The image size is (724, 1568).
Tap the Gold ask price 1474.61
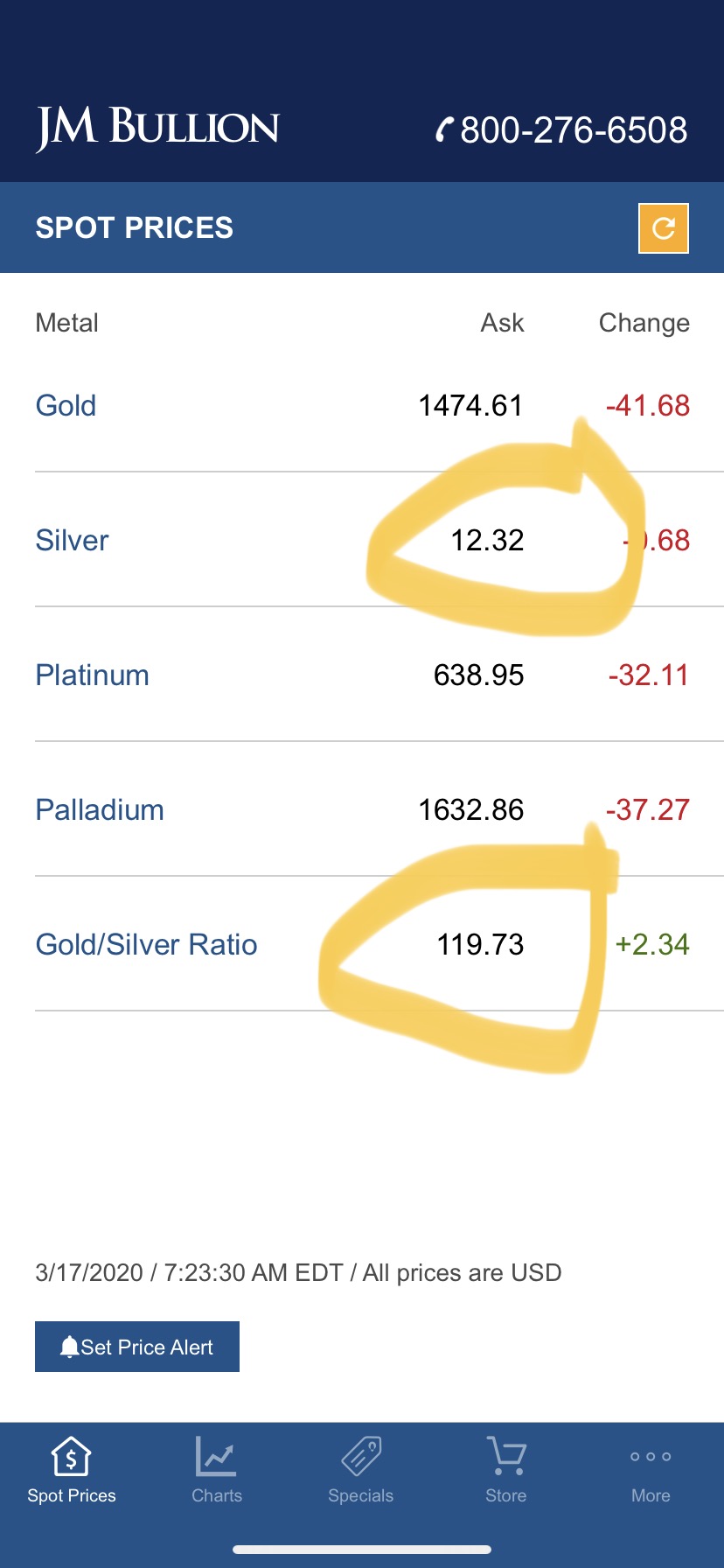click(470, 406)
